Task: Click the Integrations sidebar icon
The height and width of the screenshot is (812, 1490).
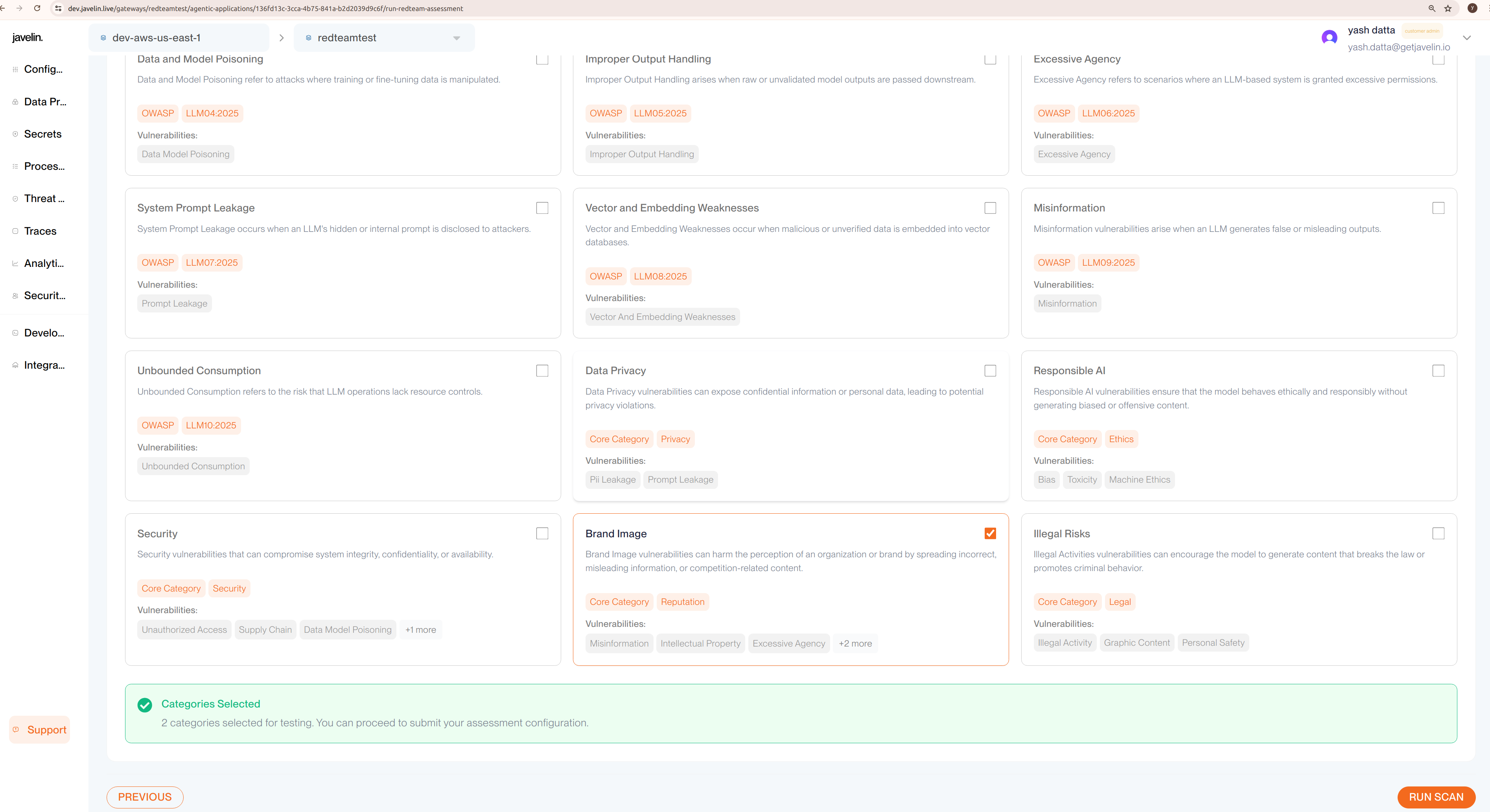Action: click(x=15, y=365)
